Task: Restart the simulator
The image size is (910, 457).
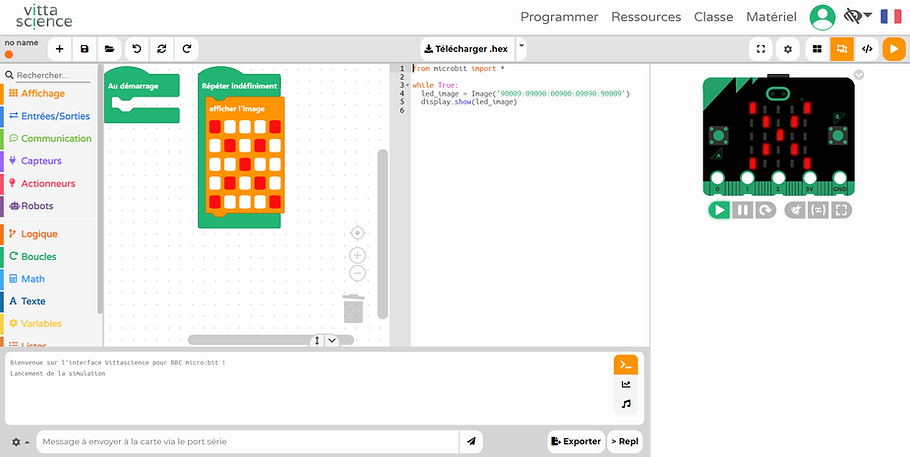Action: [x=766, y=210]
